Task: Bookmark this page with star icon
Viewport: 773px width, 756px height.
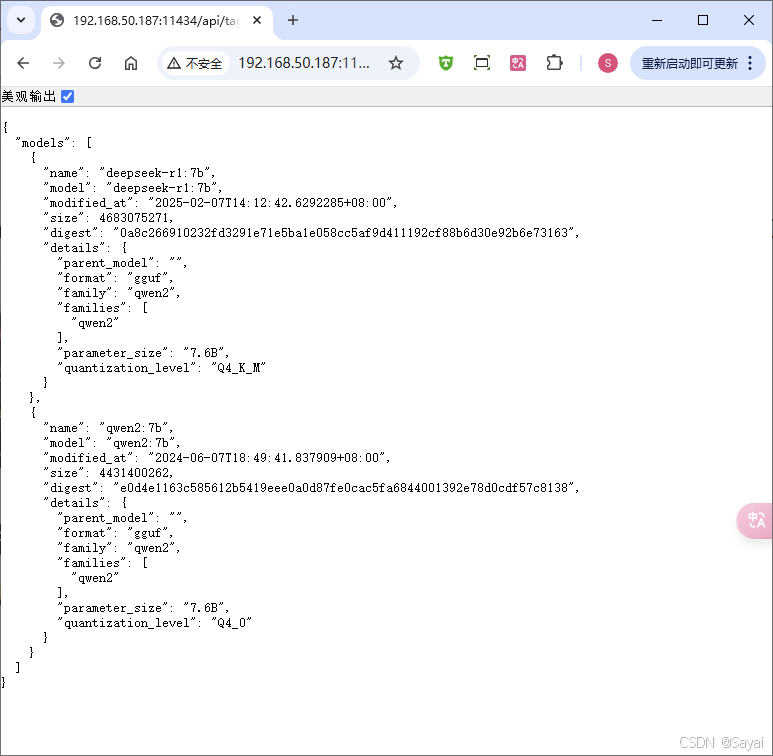Action: point(396,63)
